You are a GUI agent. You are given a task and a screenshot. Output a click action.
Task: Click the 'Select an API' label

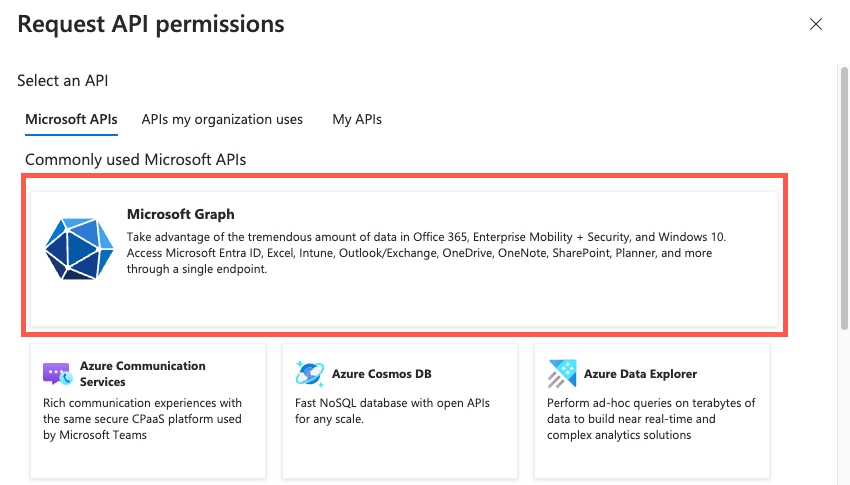pos(63,80)
